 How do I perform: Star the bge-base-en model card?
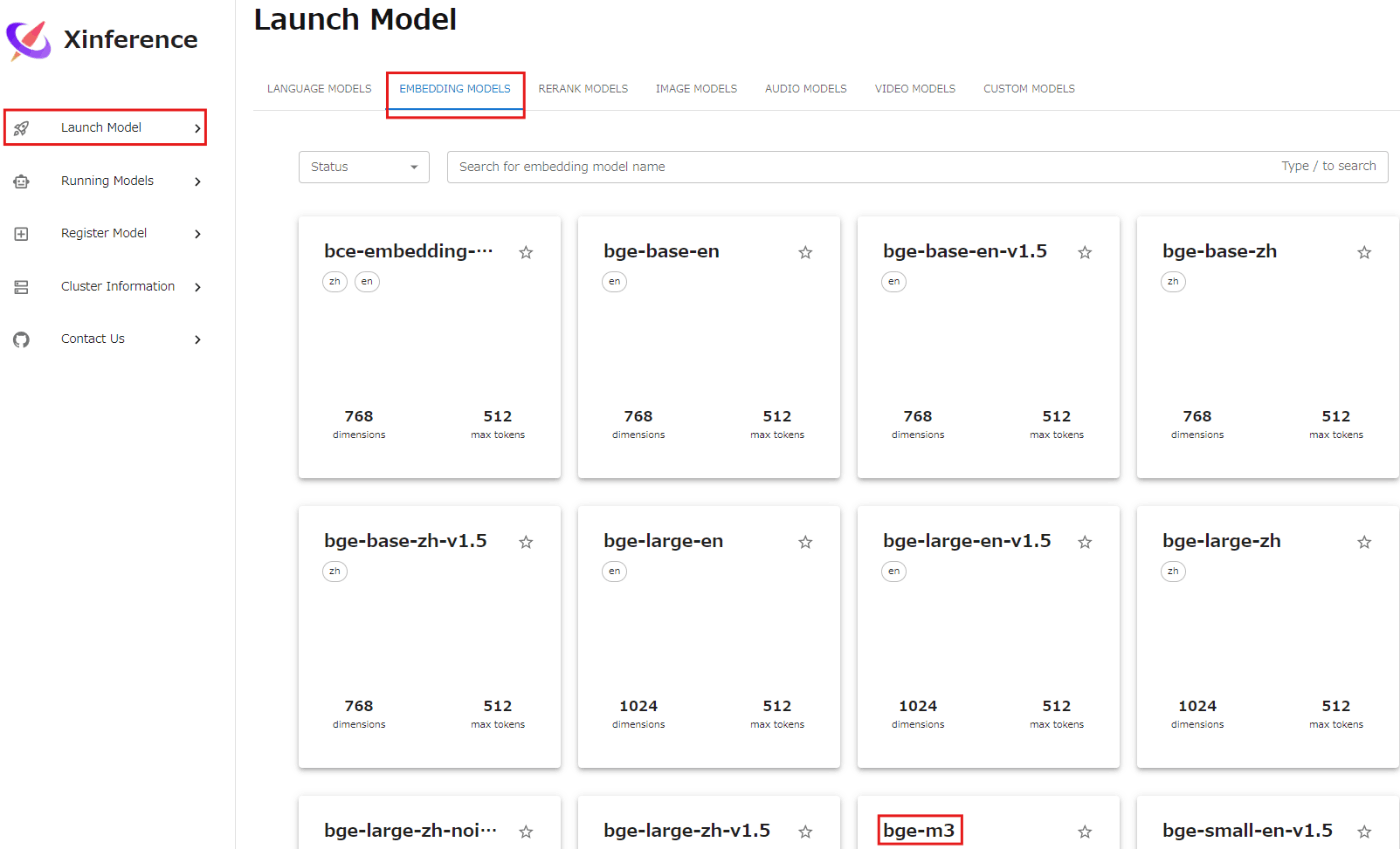pos(805,252)
